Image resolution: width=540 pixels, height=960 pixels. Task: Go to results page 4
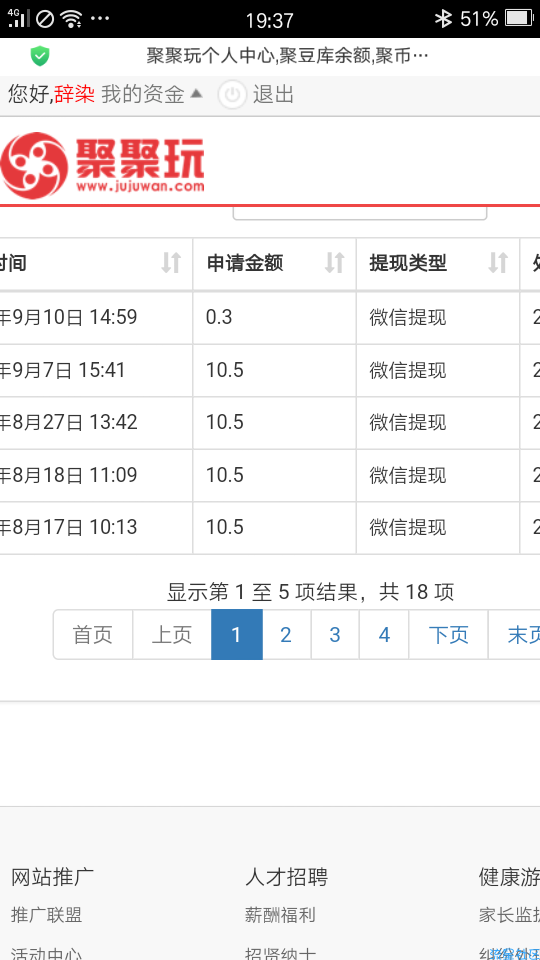click(384, 635)
